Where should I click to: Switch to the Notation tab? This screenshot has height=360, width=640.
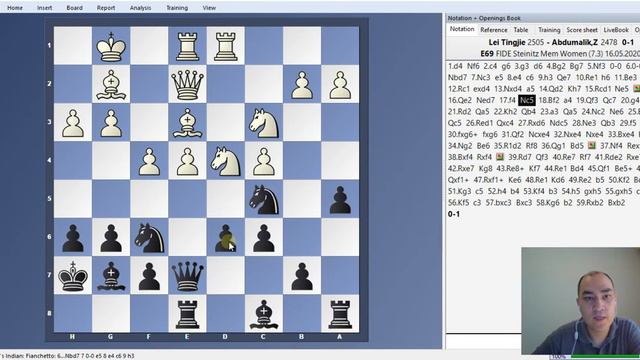tap(462, 29)
